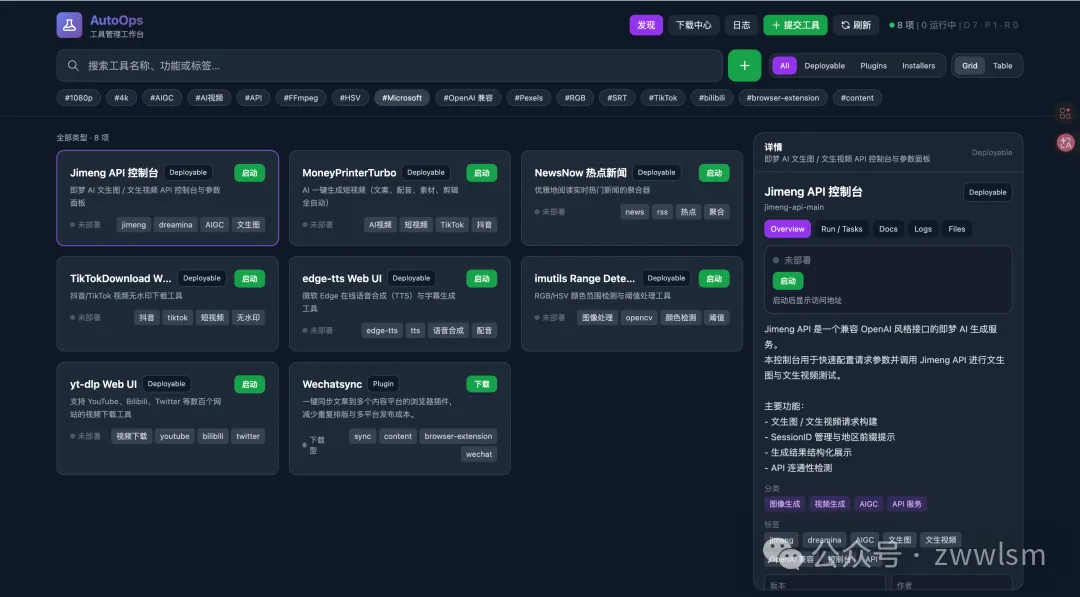Switch to the Docs tab in detail panel
Image resolution: width=1080 pixels, height=597 pixels.
888,229
